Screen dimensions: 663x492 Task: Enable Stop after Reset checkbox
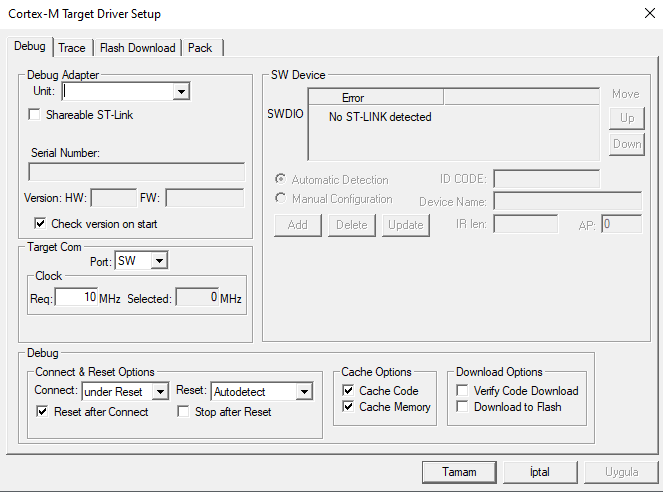pyautogui.click(x=183, y=411)
